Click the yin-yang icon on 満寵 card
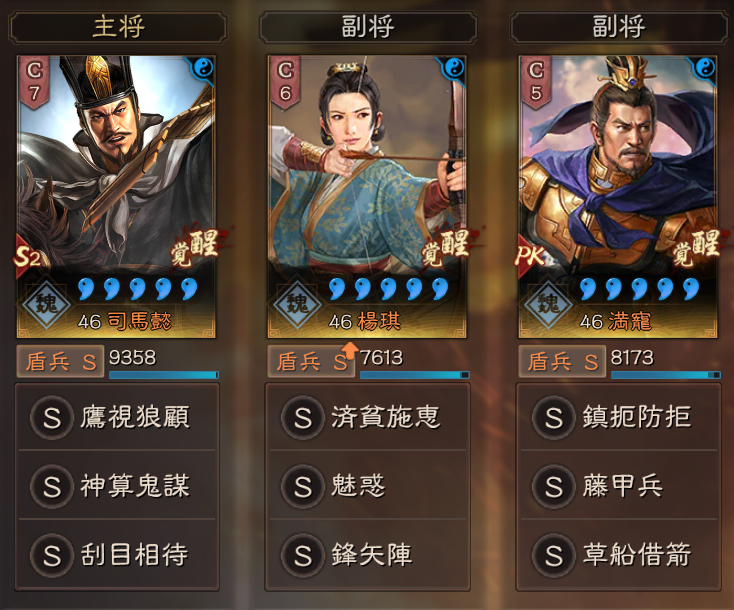Screen dimensions: 734x610 tap(705, 68)
